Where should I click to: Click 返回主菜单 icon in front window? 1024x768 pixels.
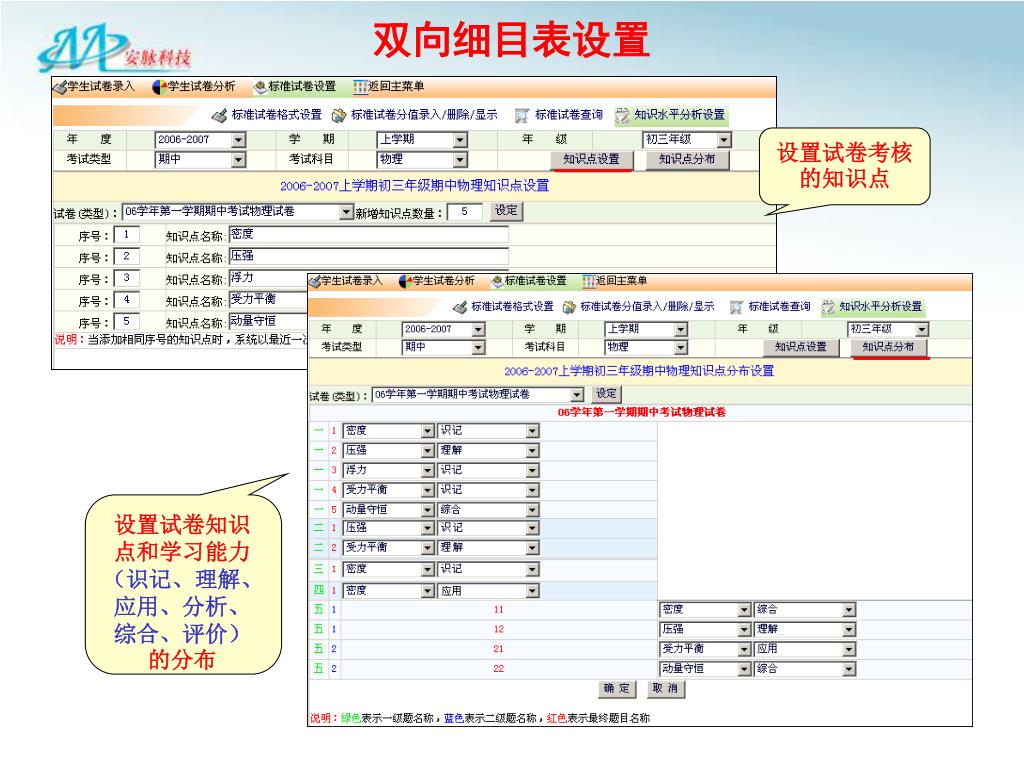click(588, 281)
